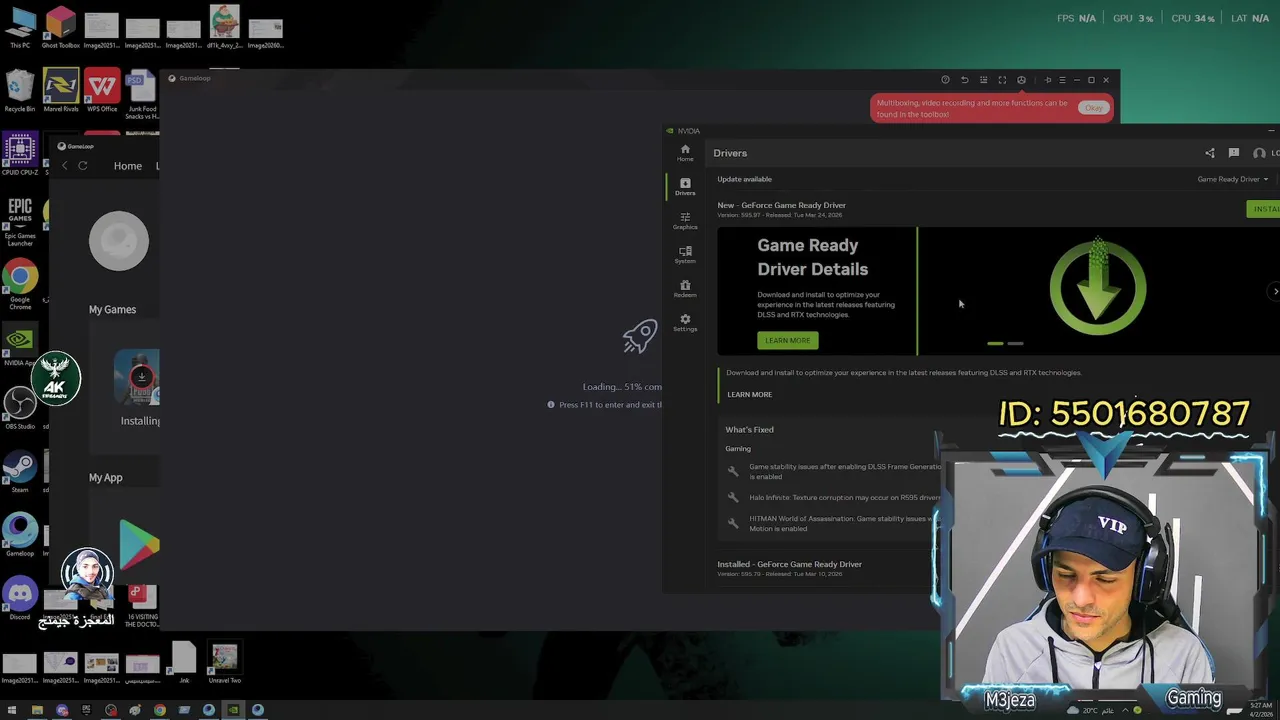
Task: Launch the WPS Office desktop shortcut
Action: (x=102, y=91)
